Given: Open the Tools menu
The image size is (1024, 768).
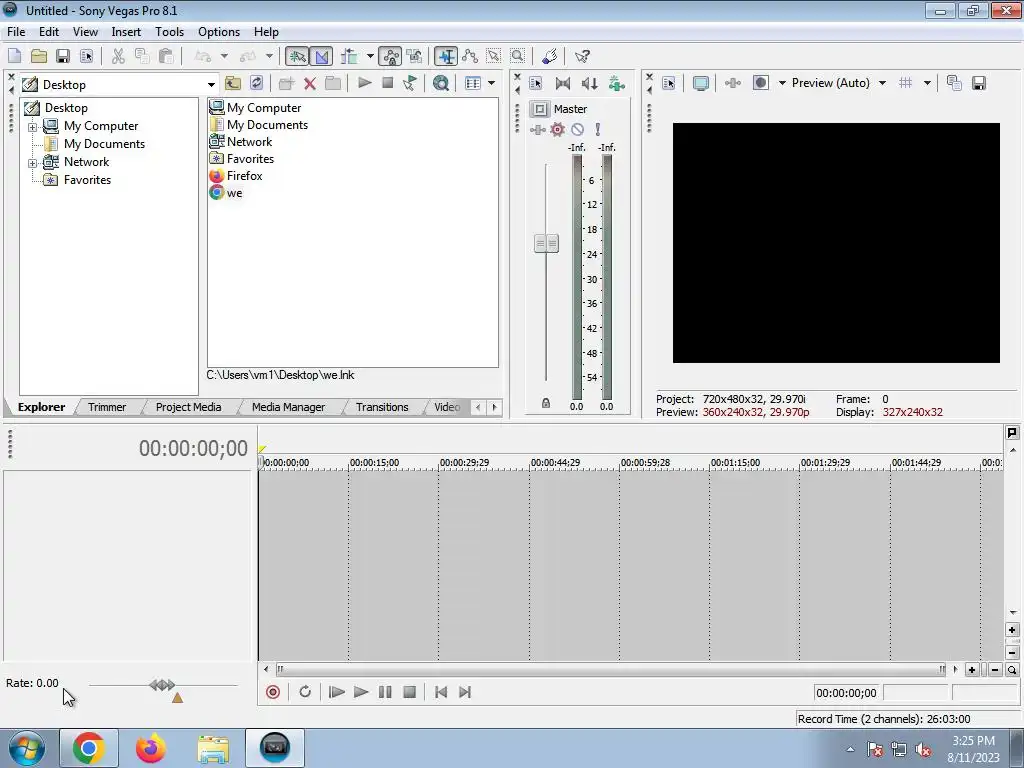Looking at the screenshot, I should tap(169, 31).
